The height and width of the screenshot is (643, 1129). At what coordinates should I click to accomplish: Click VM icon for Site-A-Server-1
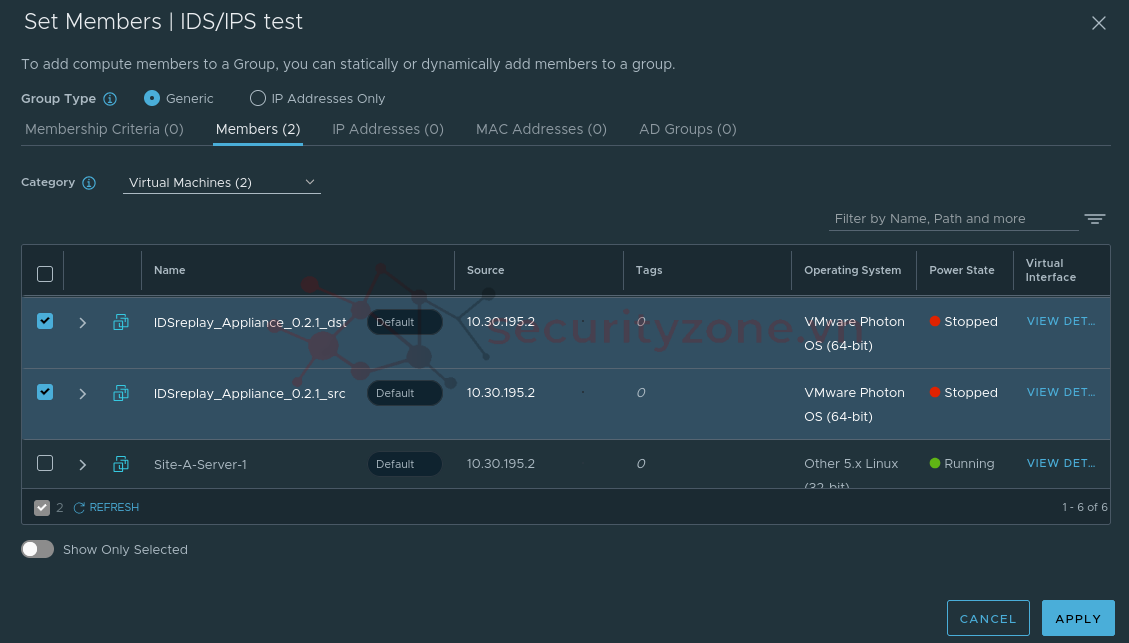click(x=121, y=464)
